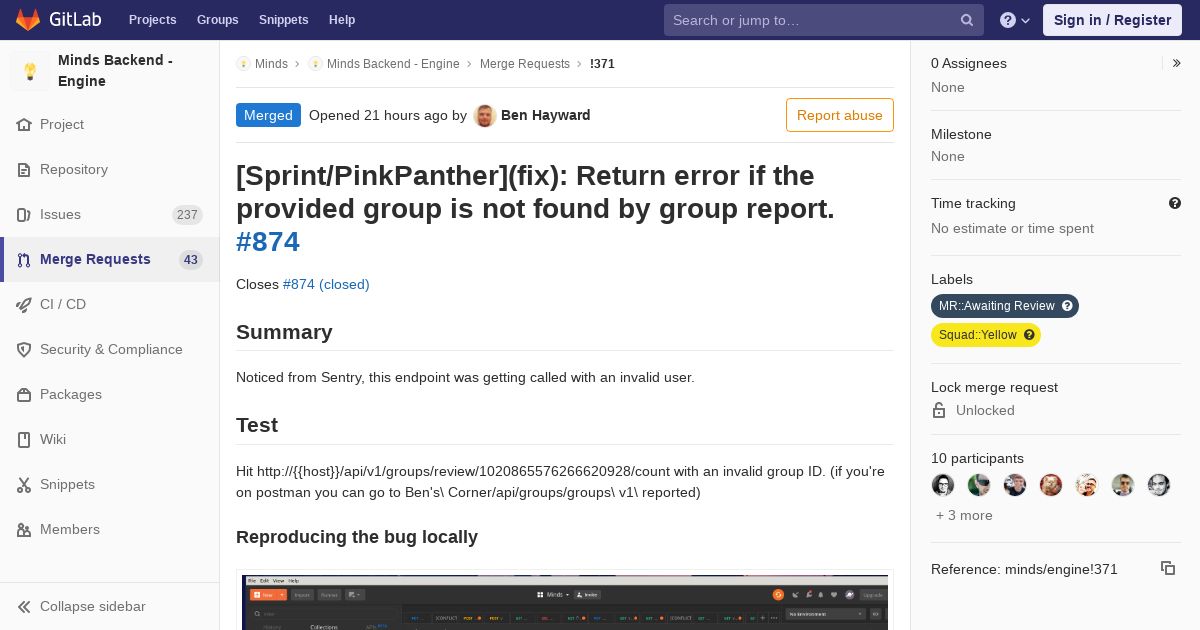Focus the Search or jump to field
Screen dimensions: 1200x630
coord(824,20)
